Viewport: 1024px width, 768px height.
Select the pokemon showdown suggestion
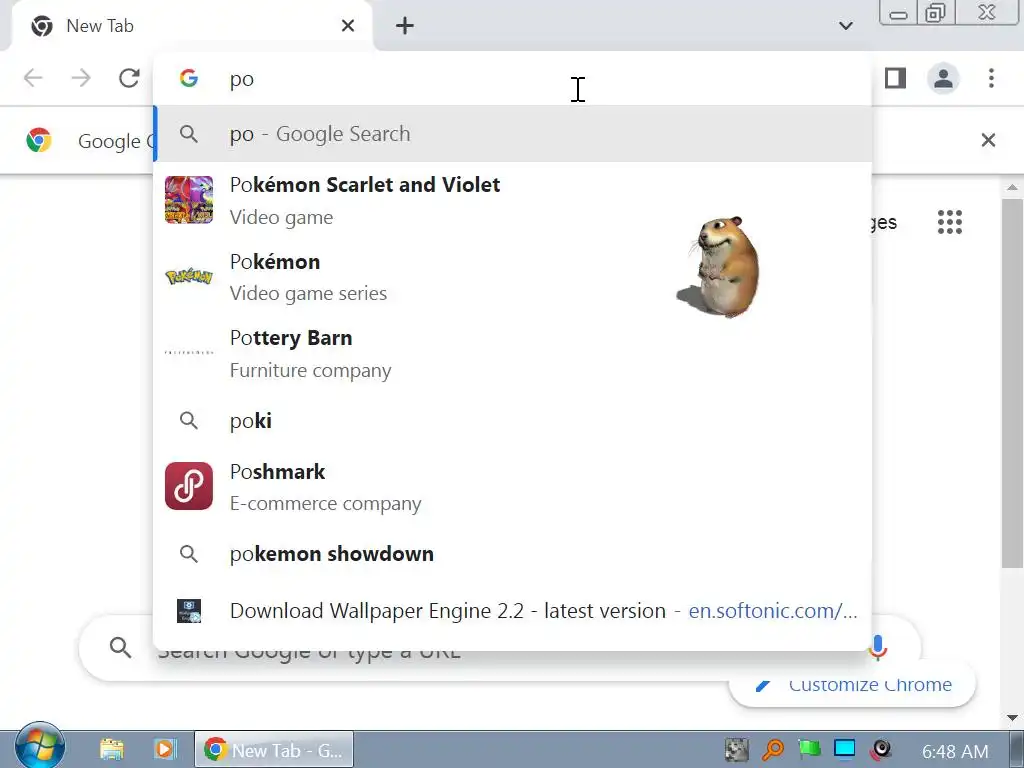513,554
